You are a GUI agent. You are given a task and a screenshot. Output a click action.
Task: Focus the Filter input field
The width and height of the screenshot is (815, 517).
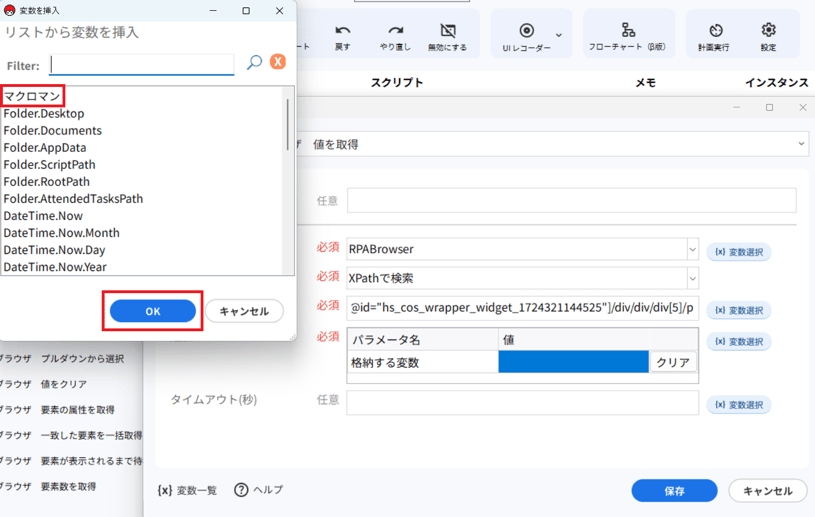click(x=142, y=65)
